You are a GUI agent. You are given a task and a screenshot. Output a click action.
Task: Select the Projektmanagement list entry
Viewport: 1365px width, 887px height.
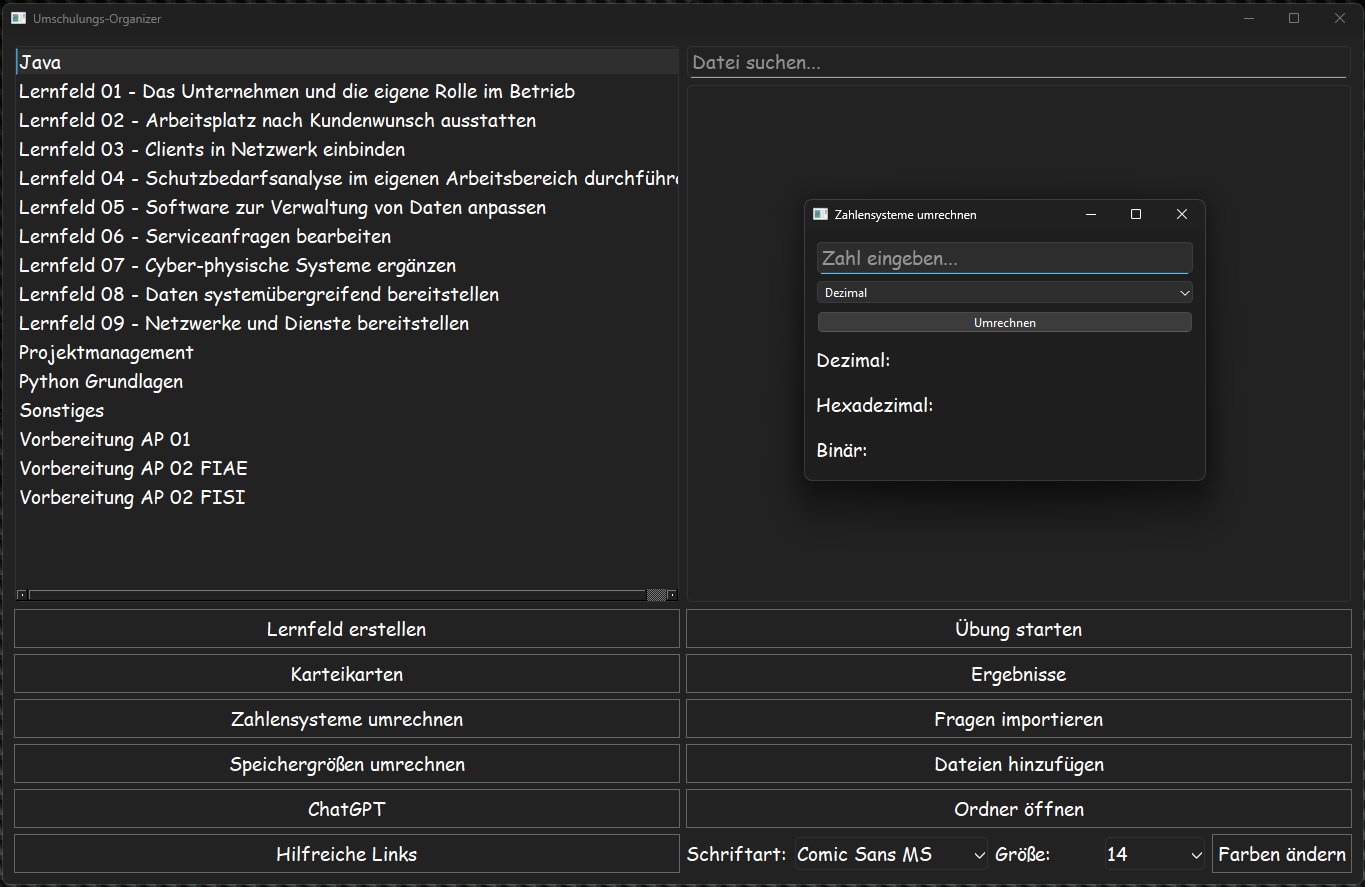pyautogui.click(x=347, y=352)
